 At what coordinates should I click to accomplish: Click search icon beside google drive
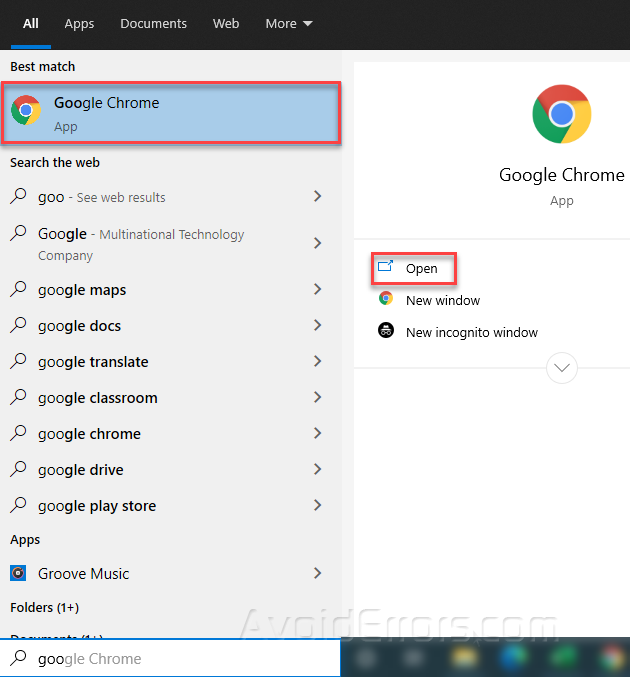coord(18,468)
